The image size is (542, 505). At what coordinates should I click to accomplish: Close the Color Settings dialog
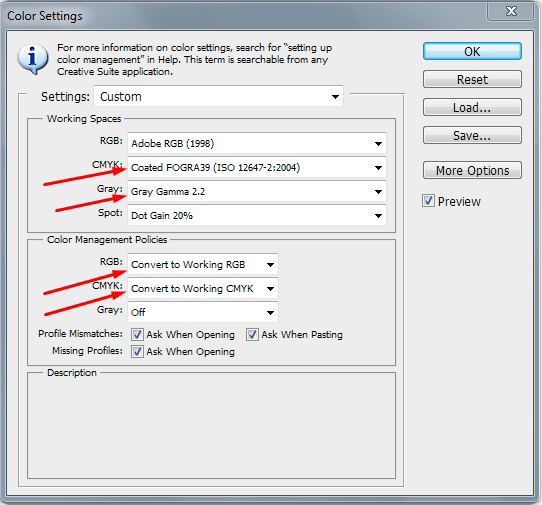511,11
